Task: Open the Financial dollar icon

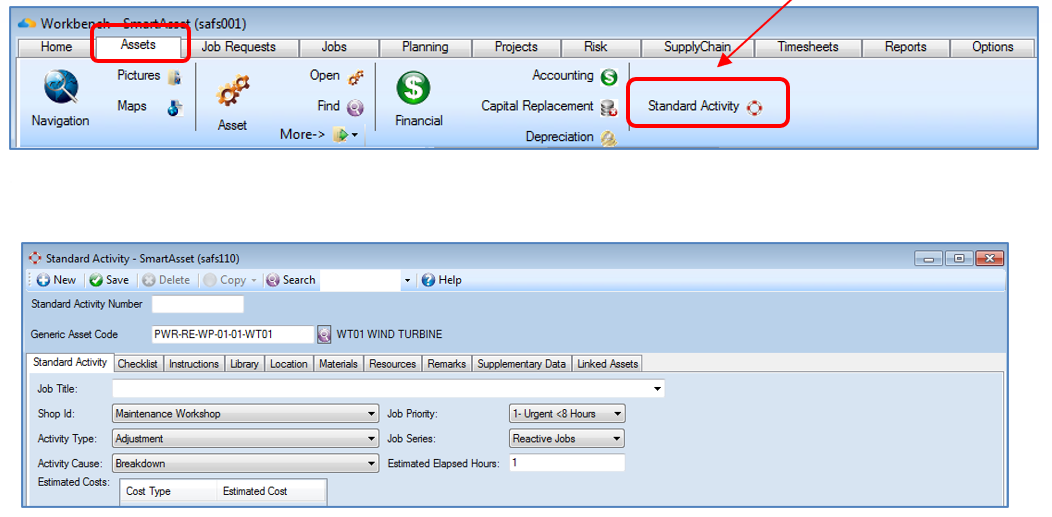Action: click(x=413, y=89)
